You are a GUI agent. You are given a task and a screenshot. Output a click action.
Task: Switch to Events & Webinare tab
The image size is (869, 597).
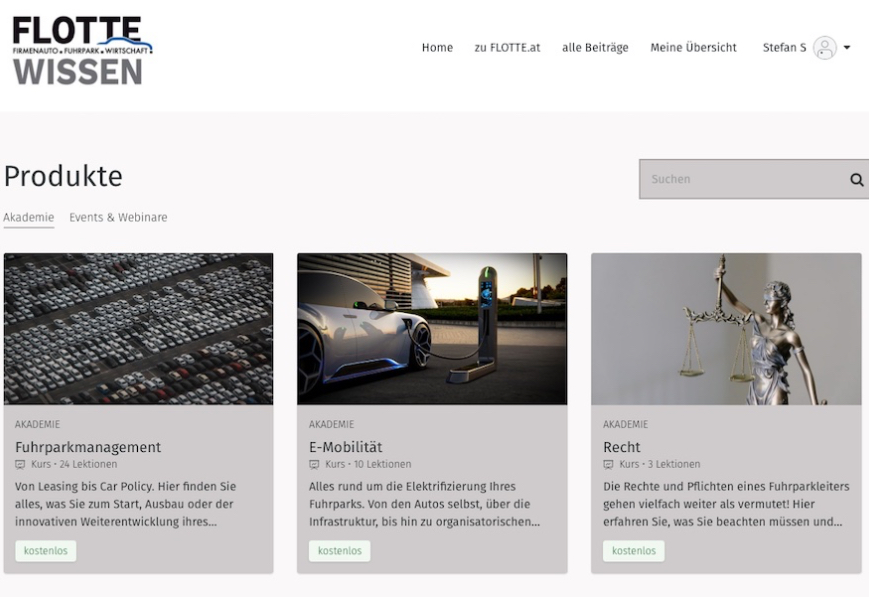(118, 217)
